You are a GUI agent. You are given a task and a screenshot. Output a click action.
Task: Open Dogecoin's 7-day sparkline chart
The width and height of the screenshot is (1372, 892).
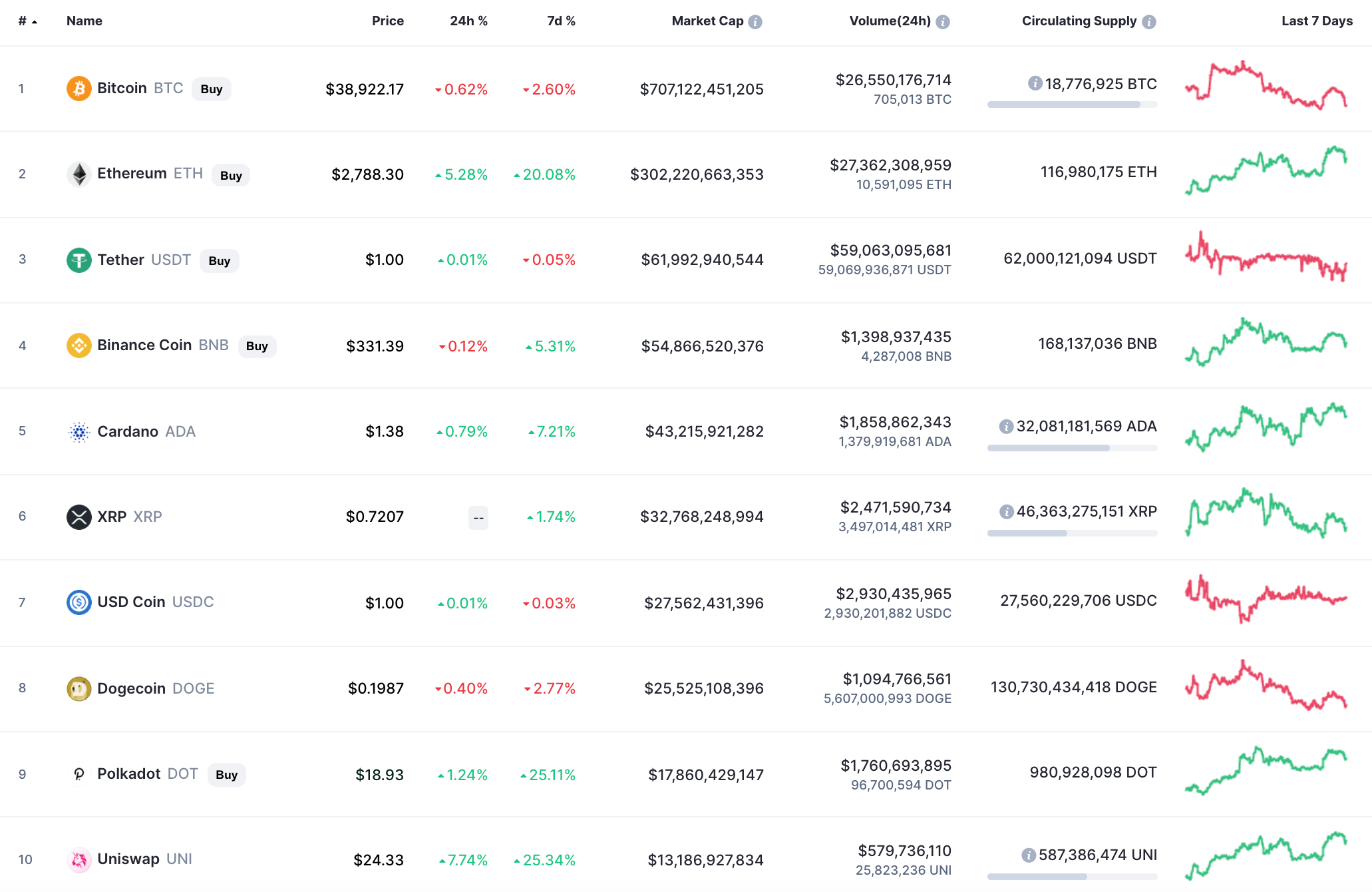click(1266, 686)
